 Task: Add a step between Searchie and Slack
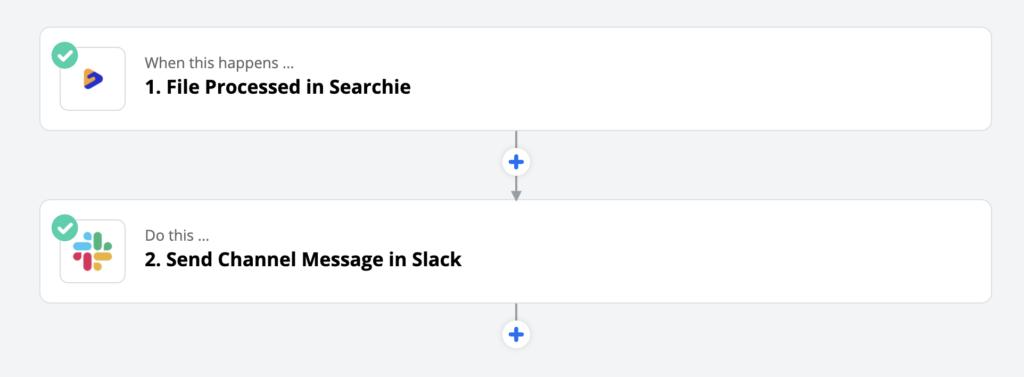coord(516,162)
